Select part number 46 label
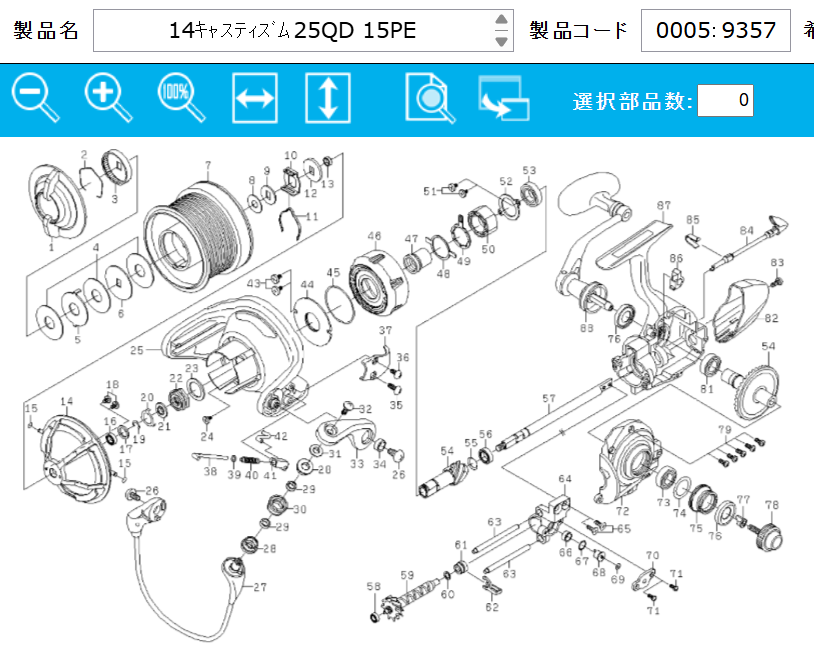Viewport: 814px width, 660px height. point(374,236)
